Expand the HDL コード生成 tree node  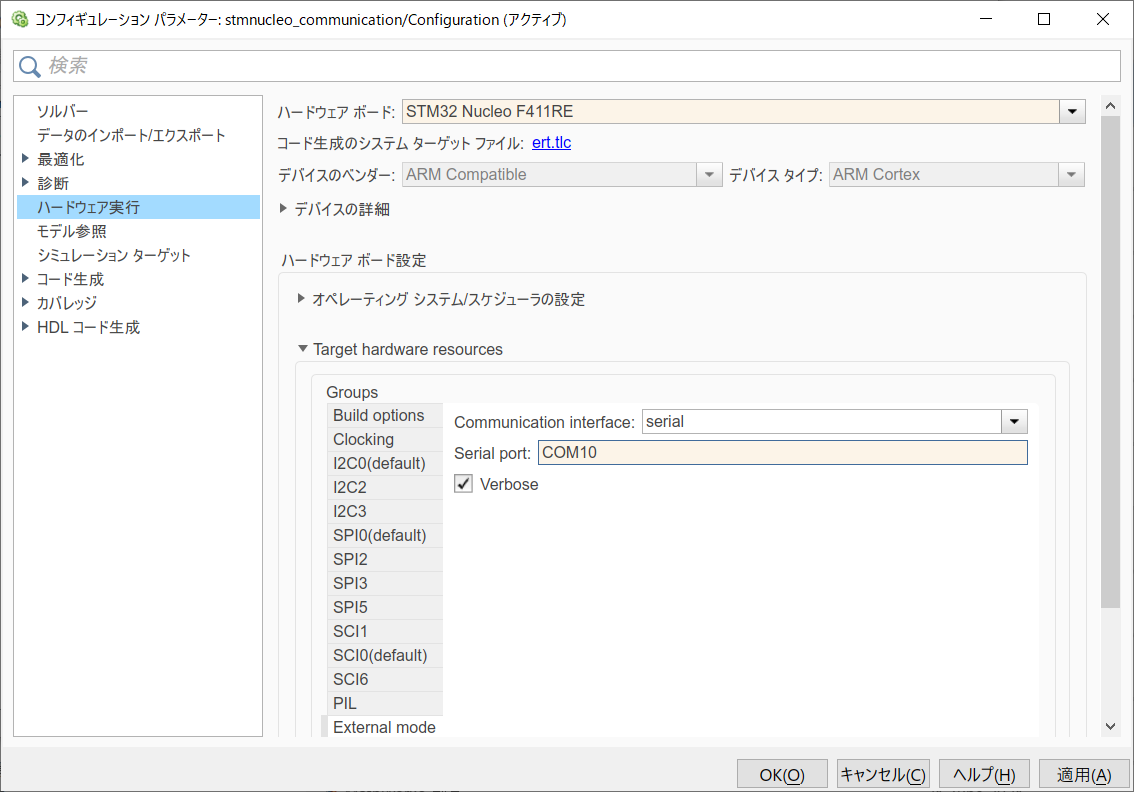click(x=25, y=326)
